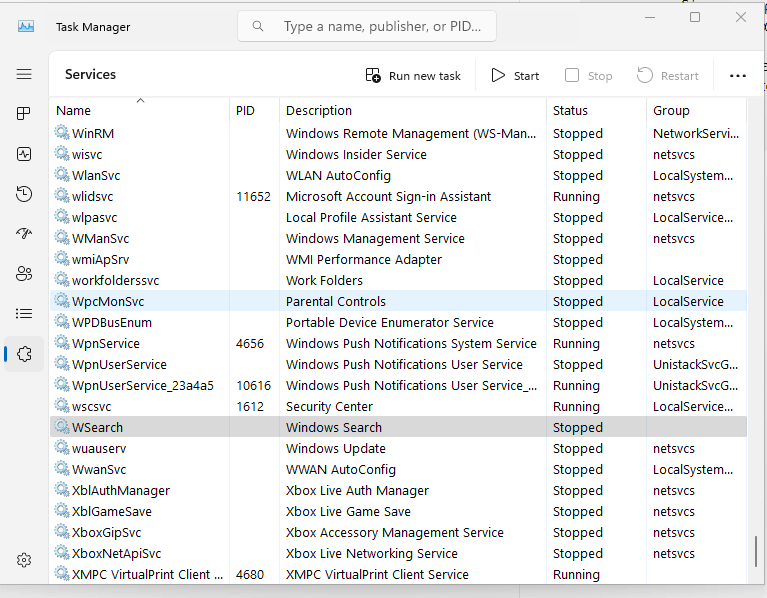Viewport: 767px width, 598px height.
Task: Open the Performance page icon
Action: [24, 154]
